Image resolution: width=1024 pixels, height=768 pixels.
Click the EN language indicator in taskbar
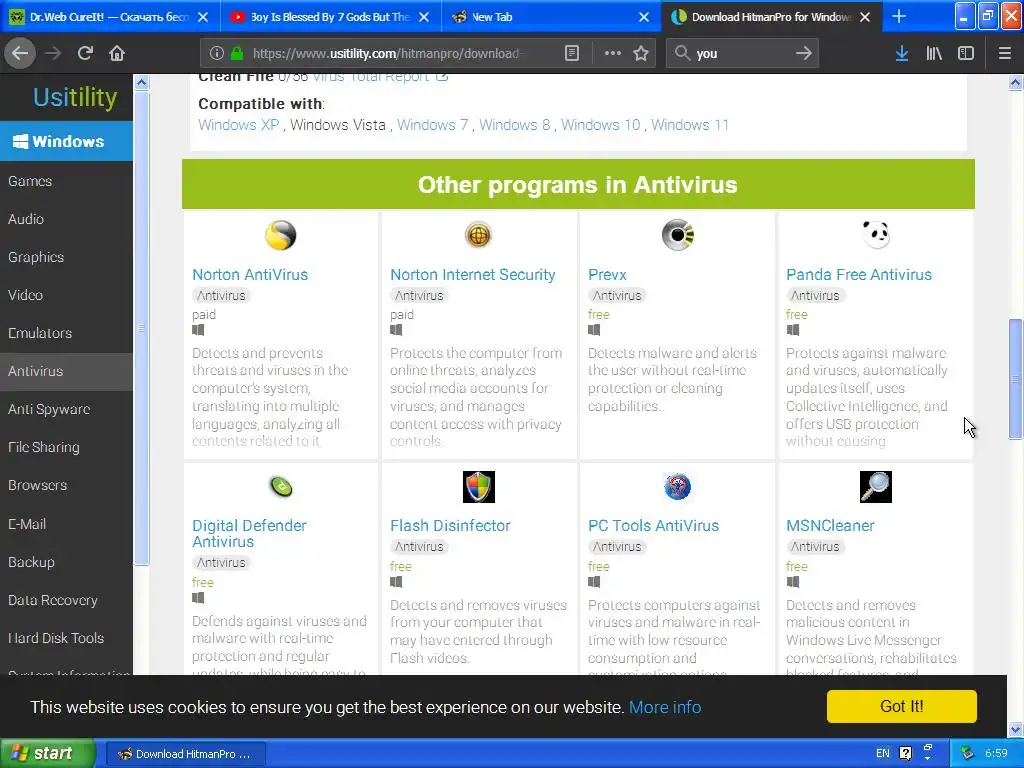[x=882, y=754]
